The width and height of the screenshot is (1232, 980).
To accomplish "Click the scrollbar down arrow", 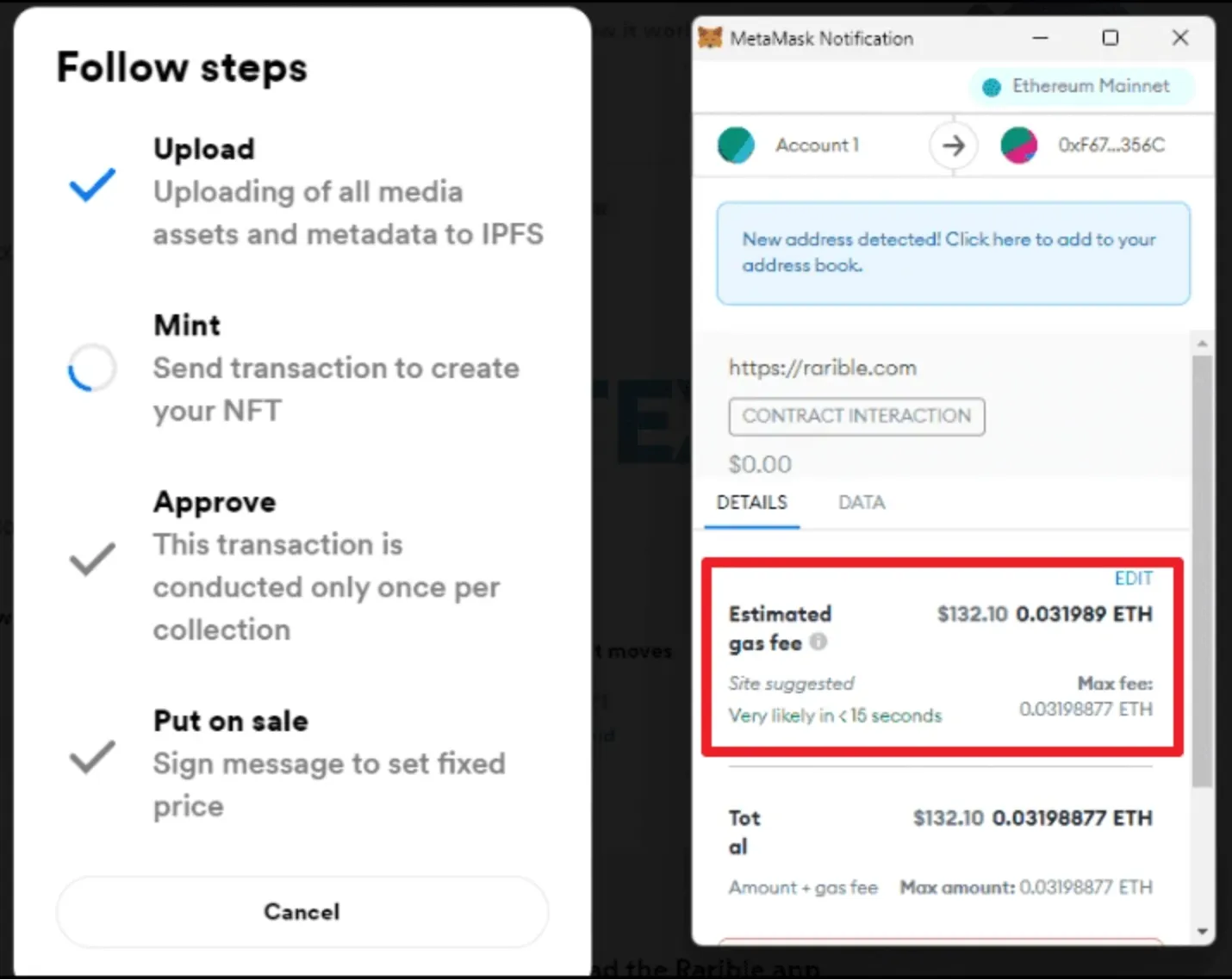I will coord(1203,932).
